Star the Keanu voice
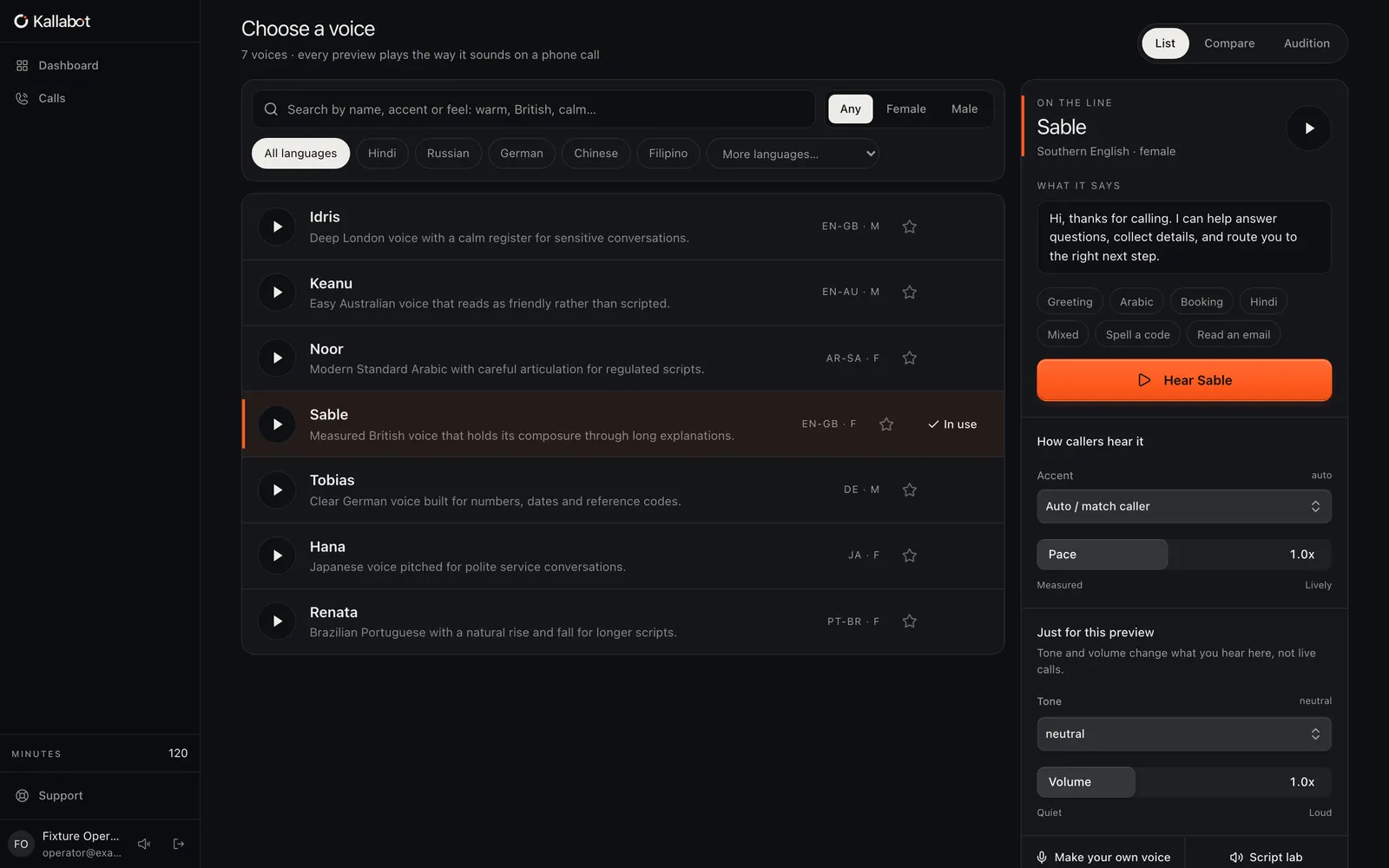This screenshot has height=868, width=1389. [909, 293]
